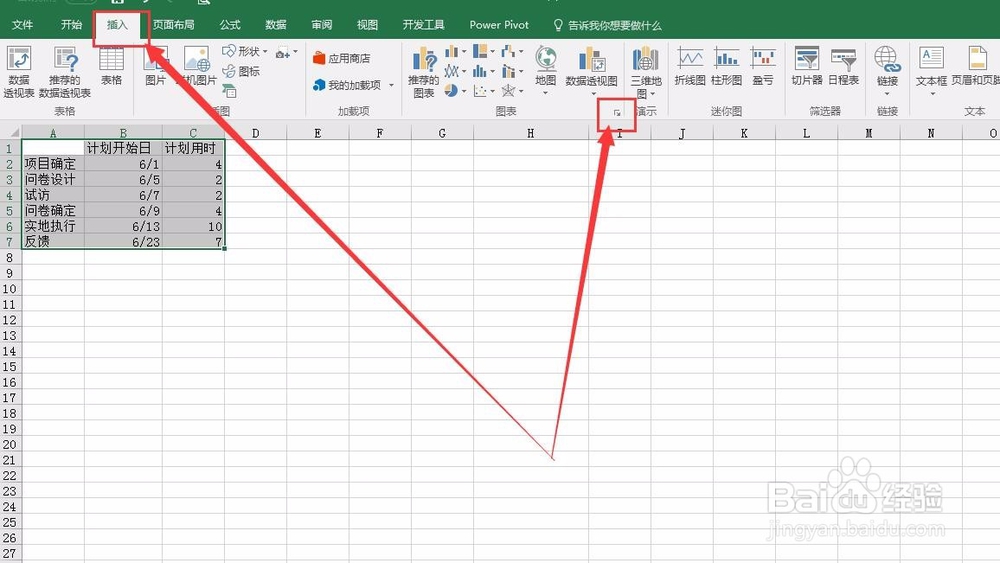The height and width of the screenshot is (563, 1000).
Task: Open the statistic (histogram) chart dropdown
Action: (x=484, y=71)
